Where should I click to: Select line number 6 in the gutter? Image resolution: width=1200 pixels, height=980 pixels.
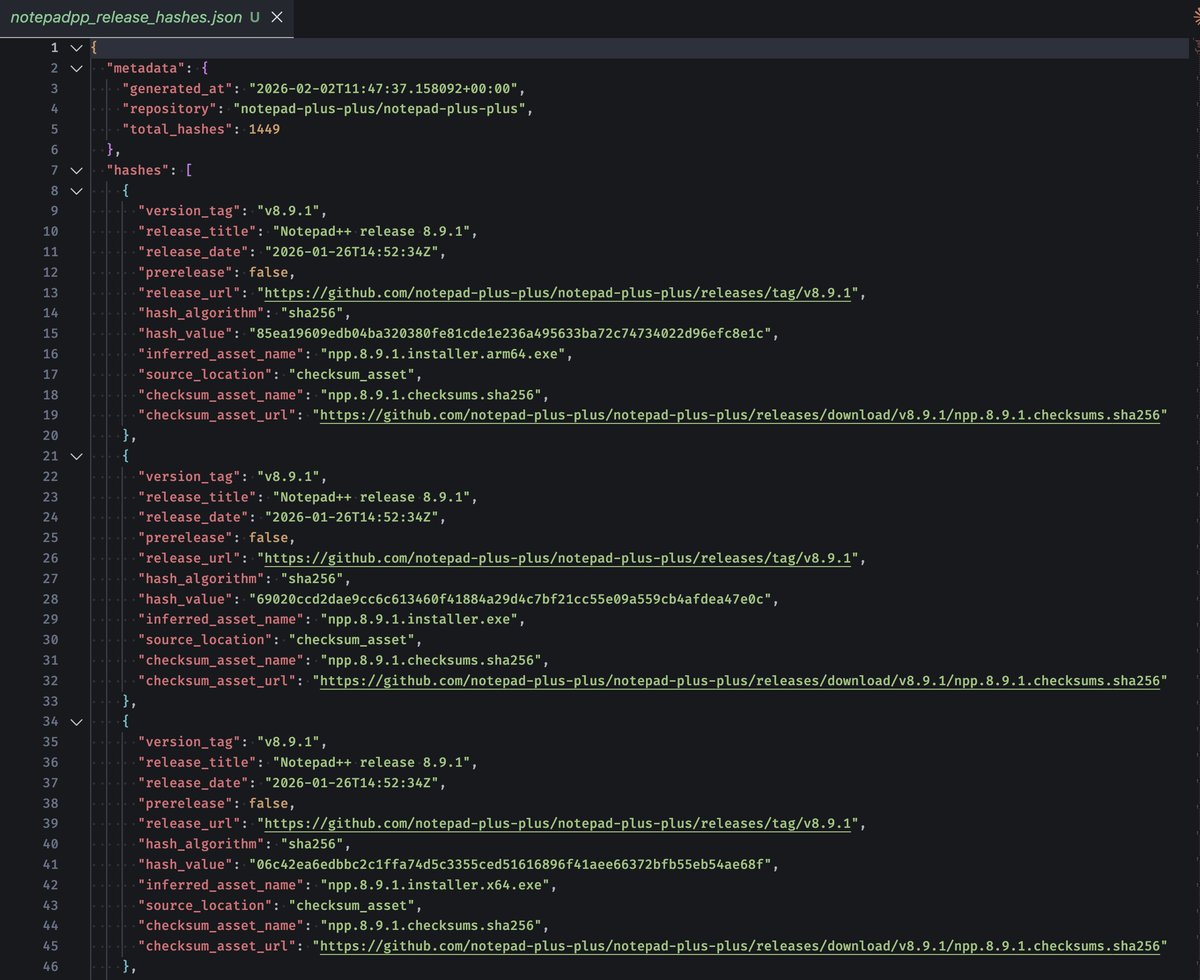(55, 150)
